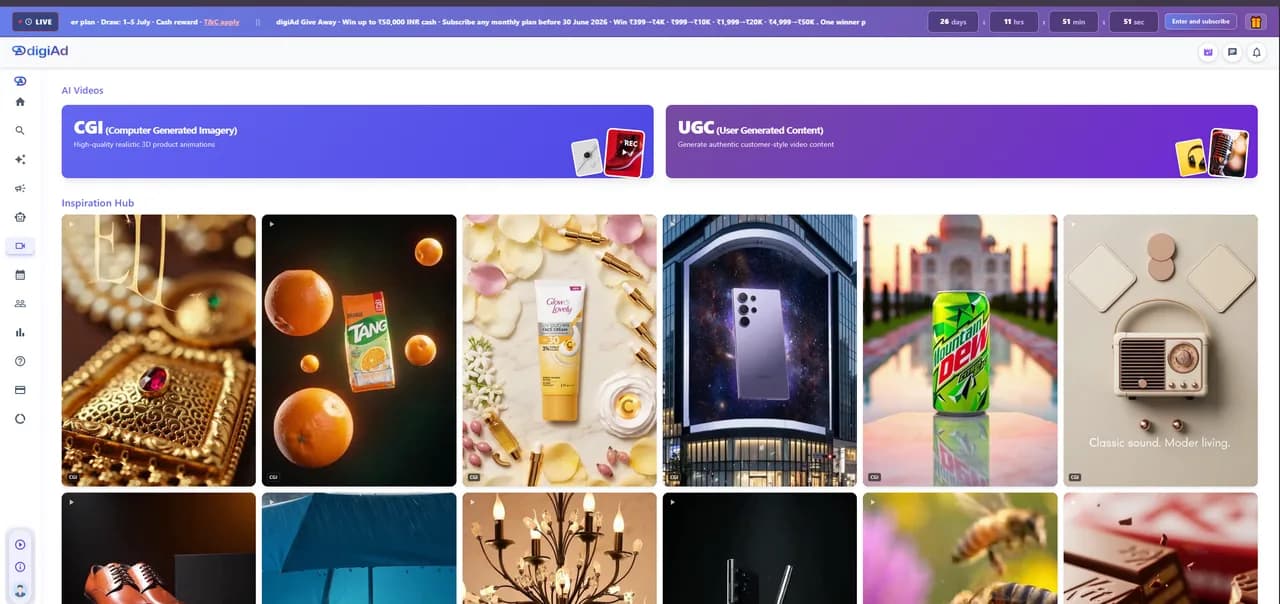The image size is (1280, 604).
Task: Click the "26 days" countdown box
Action: click(953, 21)
